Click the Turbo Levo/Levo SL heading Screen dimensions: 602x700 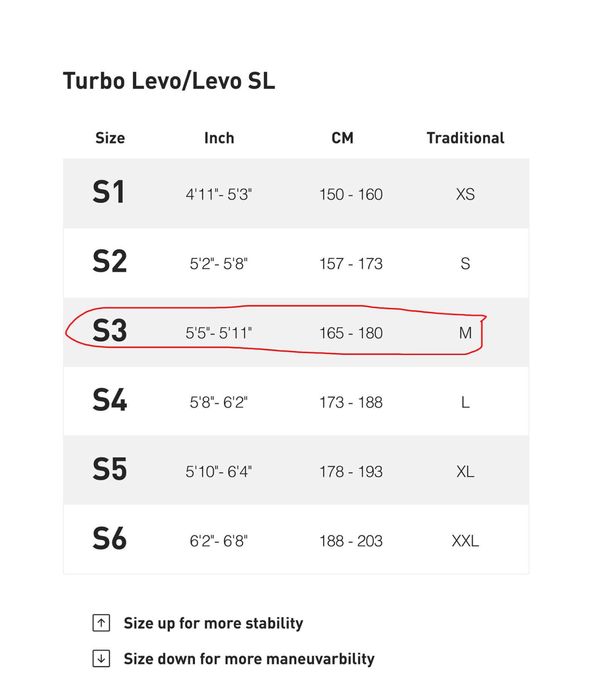click(169, 81)
